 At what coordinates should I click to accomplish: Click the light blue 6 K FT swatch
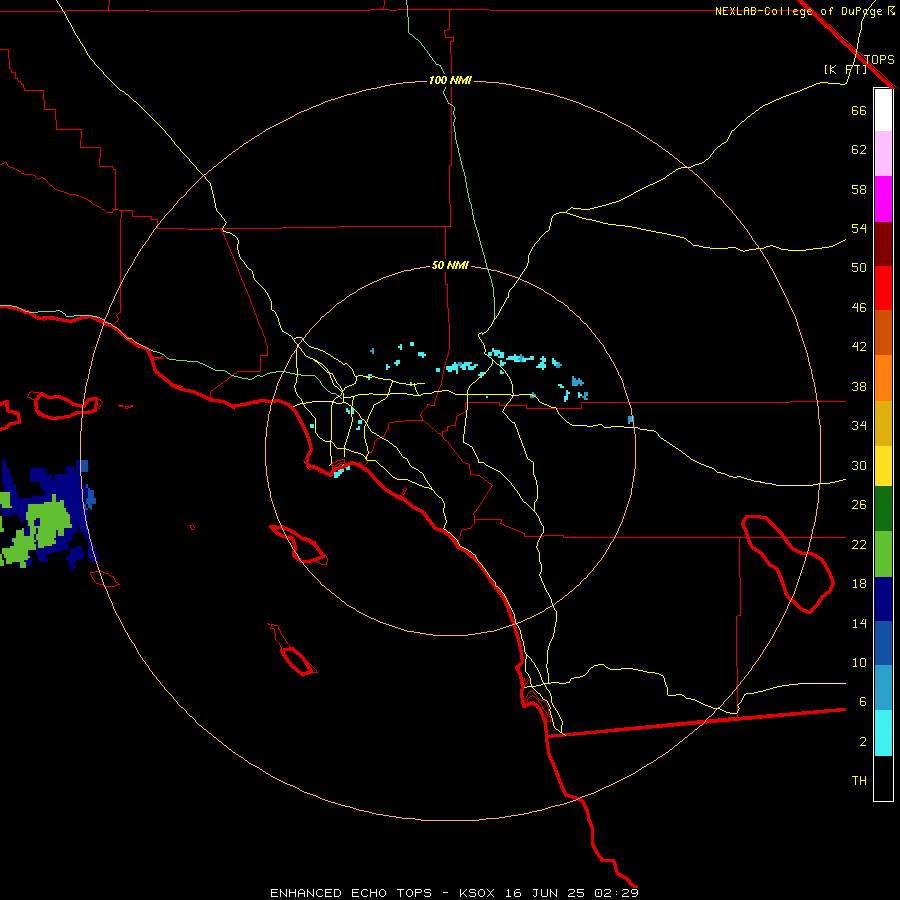[883, 688]
